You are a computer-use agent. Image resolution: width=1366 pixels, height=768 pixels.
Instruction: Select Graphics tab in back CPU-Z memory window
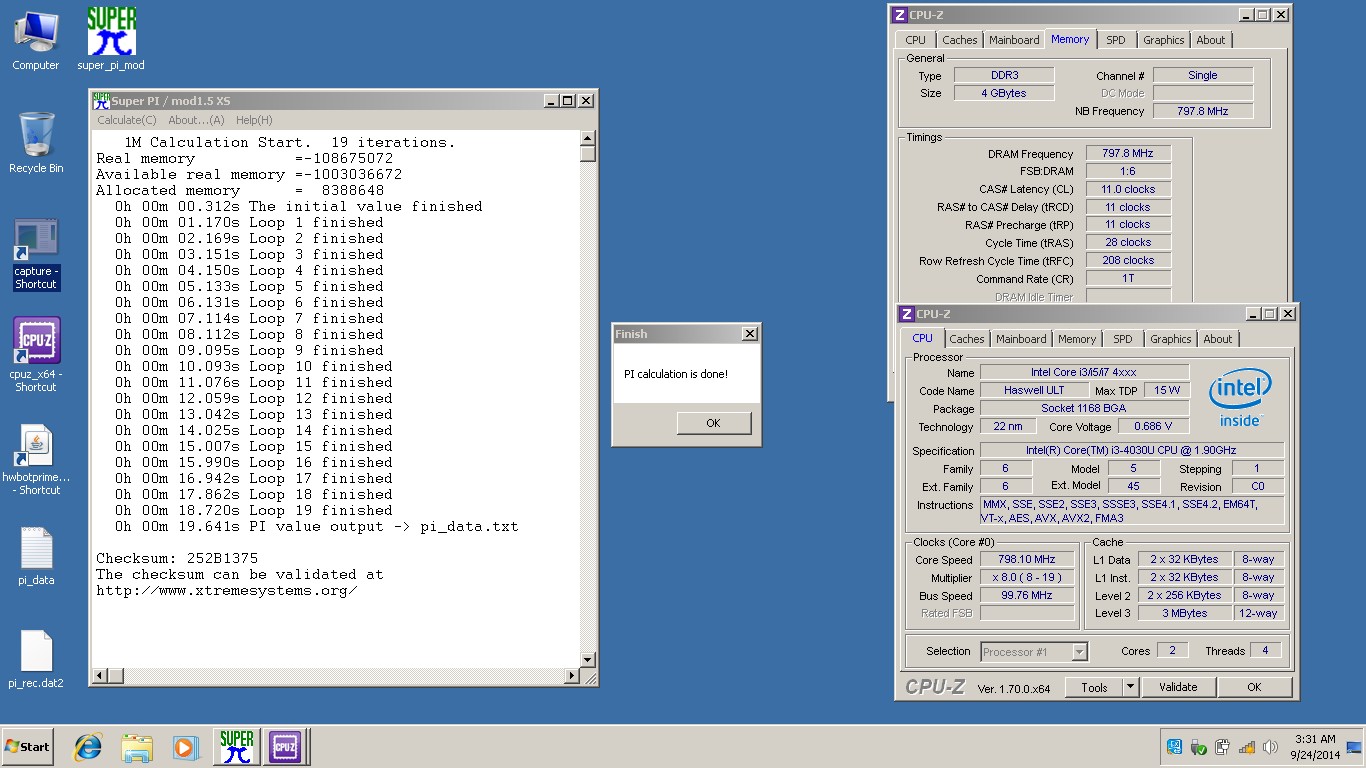1164,40
